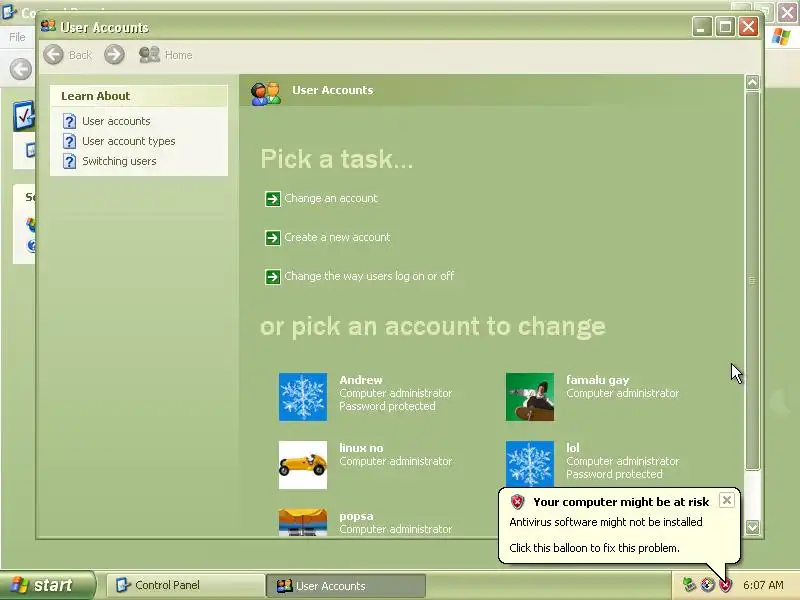Select lol's snowflake account picture

(530, 463)
